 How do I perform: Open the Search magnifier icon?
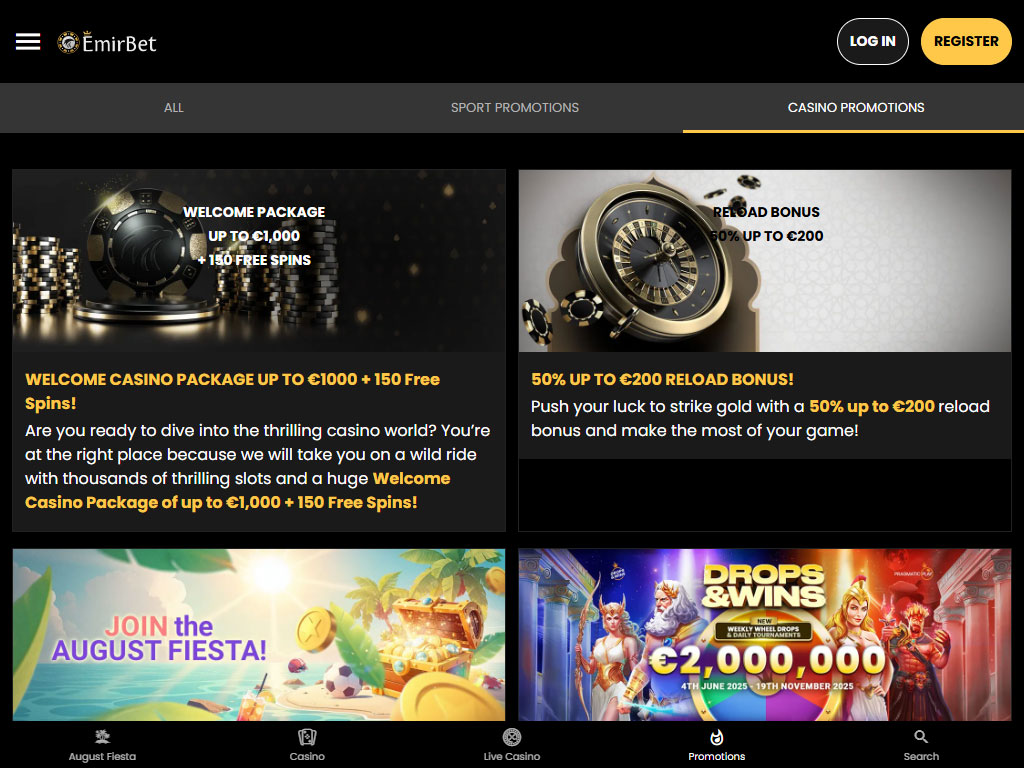pyautogui.click(x=921, y=737)
